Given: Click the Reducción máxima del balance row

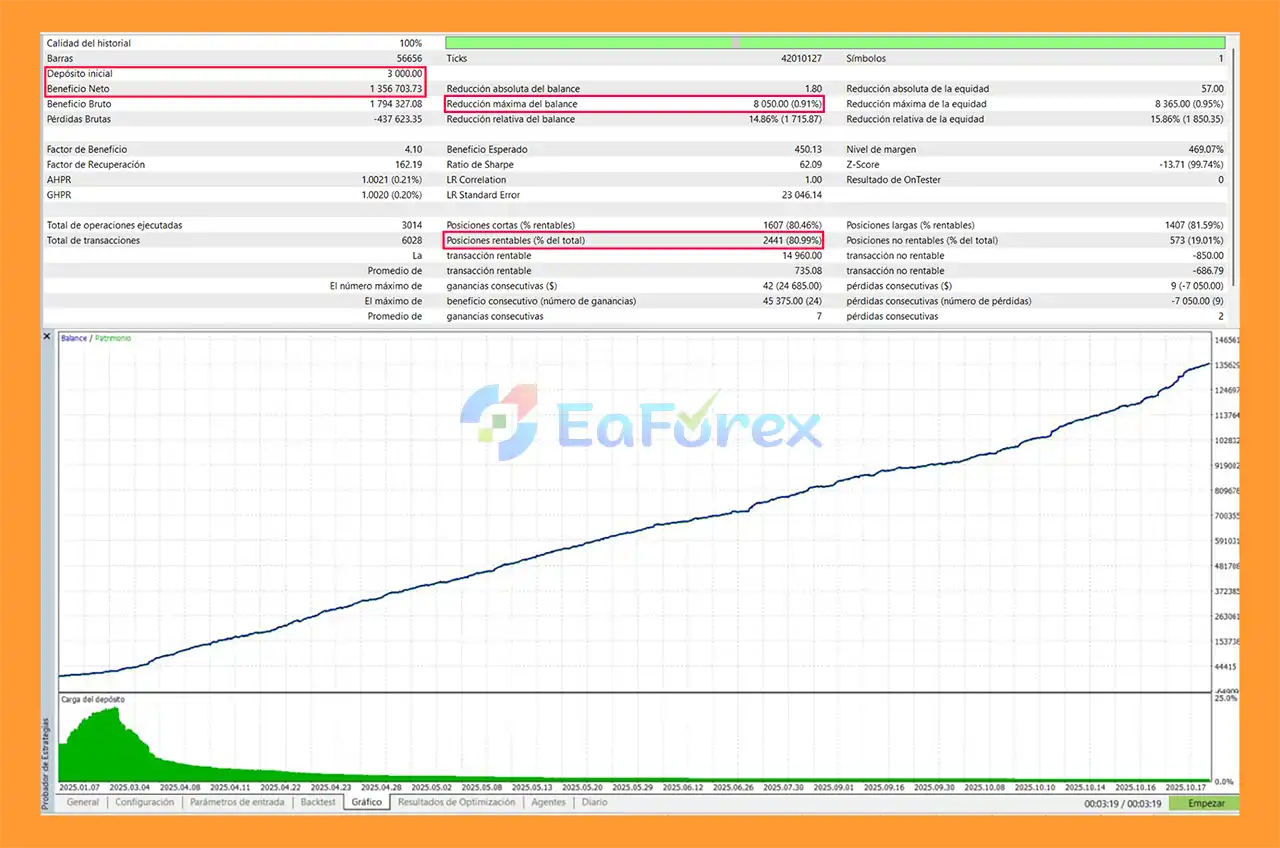Looking at the screenshot, I should pos(634,104).
